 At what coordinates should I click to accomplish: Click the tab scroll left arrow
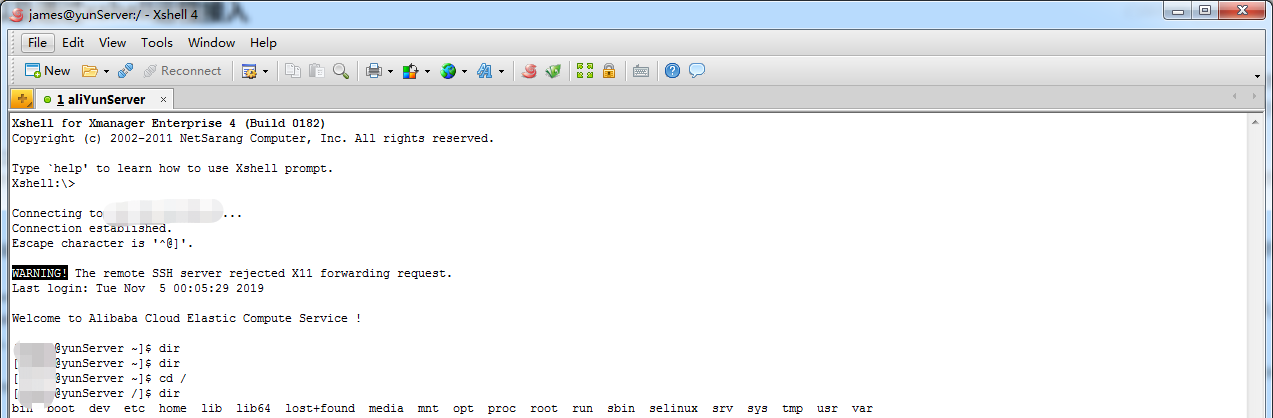1236,96
